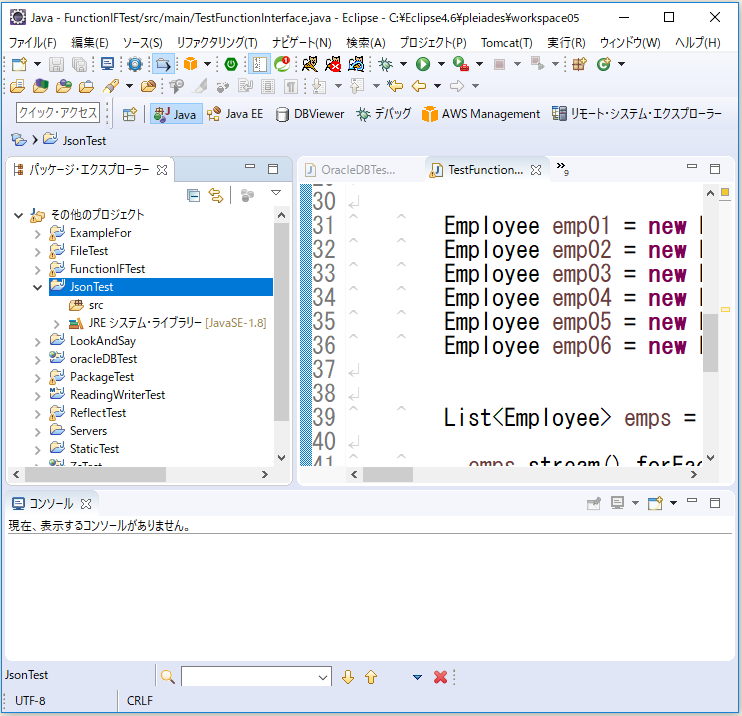The image size is (742, 716).
Task: Click the Save All toolbar icon
Action: [79, 64]
